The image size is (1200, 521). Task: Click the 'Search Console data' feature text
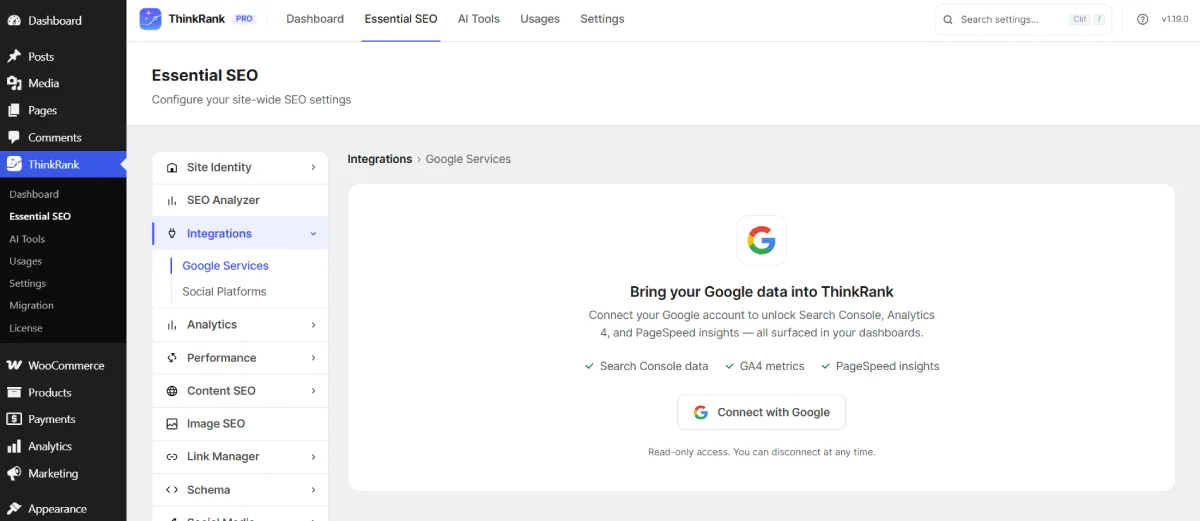click(x=654, y=366)
